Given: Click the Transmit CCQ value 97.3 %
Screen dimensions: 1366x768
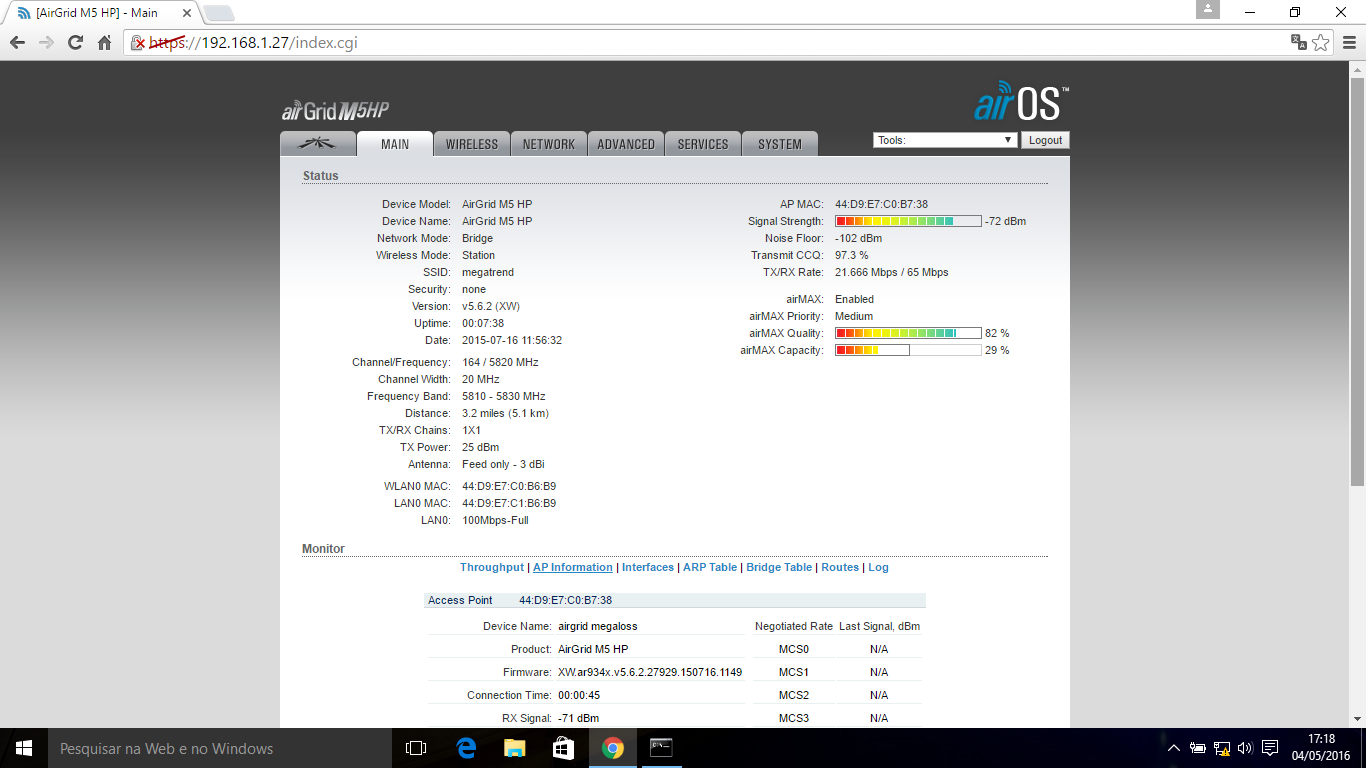Looking at the screenshot, I should (x=852, y=255).
